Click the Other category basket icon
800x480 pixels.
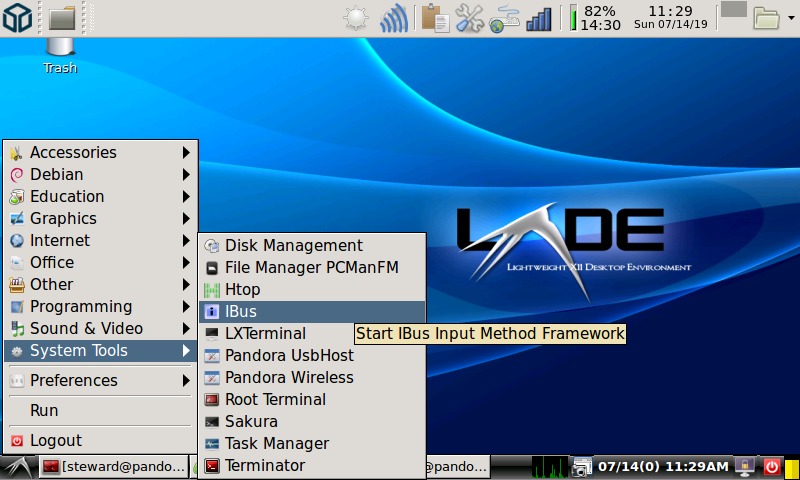pyautogui.click(x=17, y=285)
